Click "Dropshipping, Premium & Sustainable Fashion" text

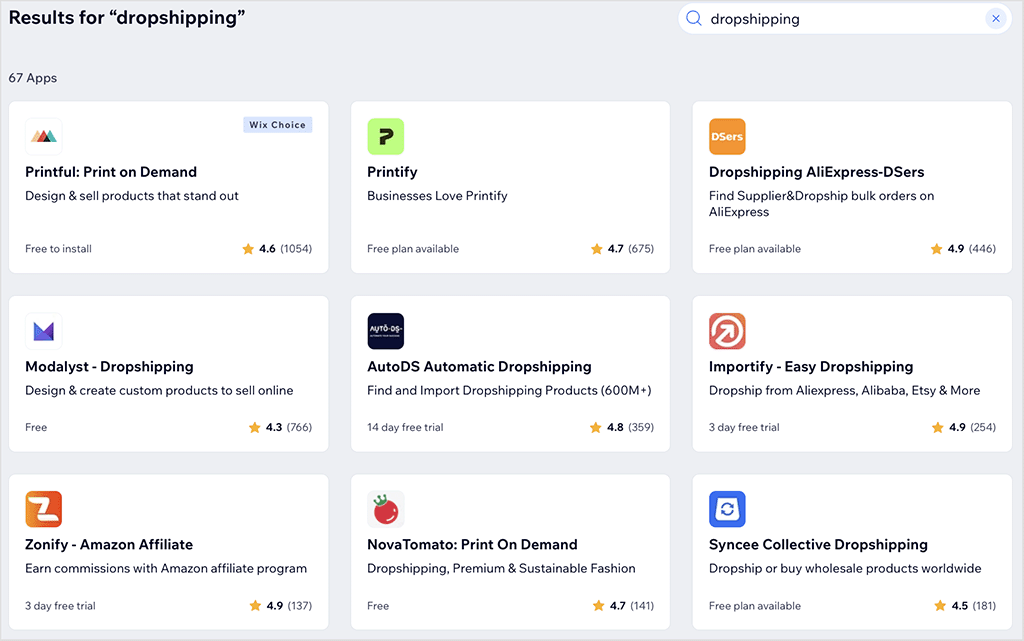coord(501,569)
